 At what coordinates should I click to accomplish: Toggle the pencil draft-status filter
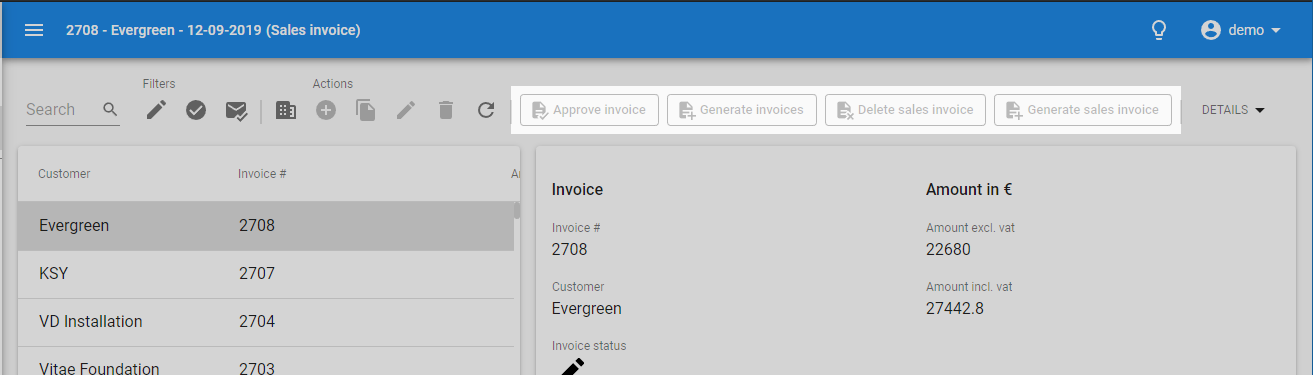click(x=156, y=110)
